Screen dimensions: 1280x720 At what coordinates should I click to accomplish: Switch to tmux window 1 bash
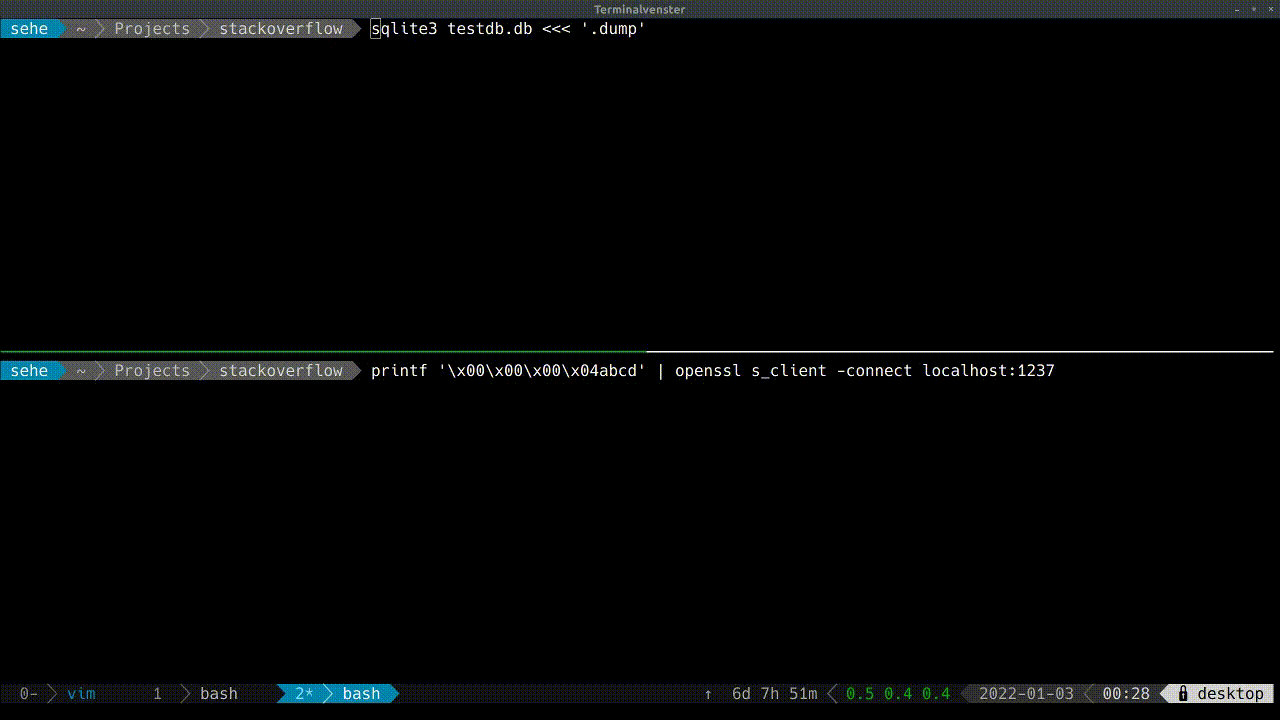(195, 693)
